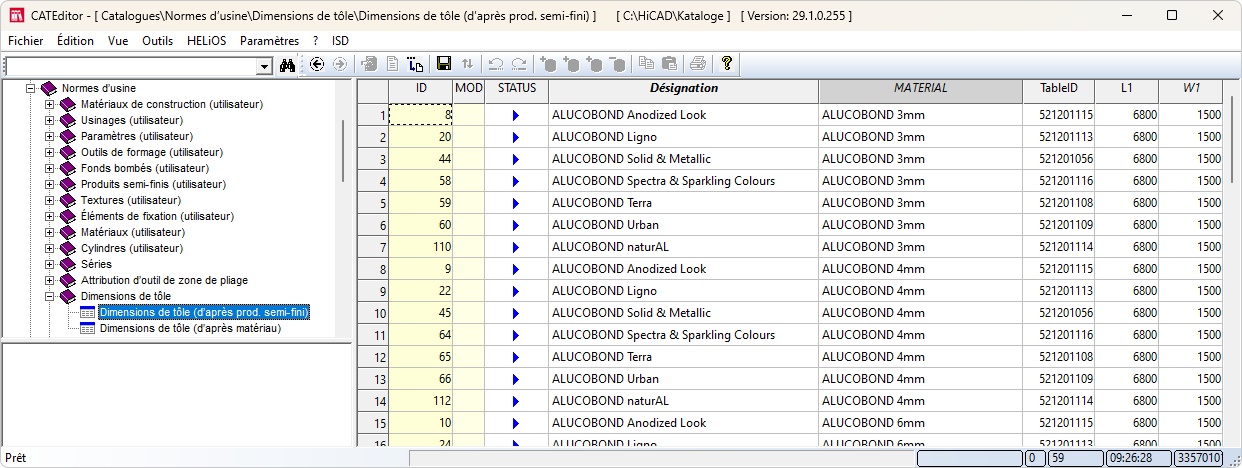The height and width of the screenshot is (468, 1242).
Task: Click ID cell with value 112
Action: (421, 401)
